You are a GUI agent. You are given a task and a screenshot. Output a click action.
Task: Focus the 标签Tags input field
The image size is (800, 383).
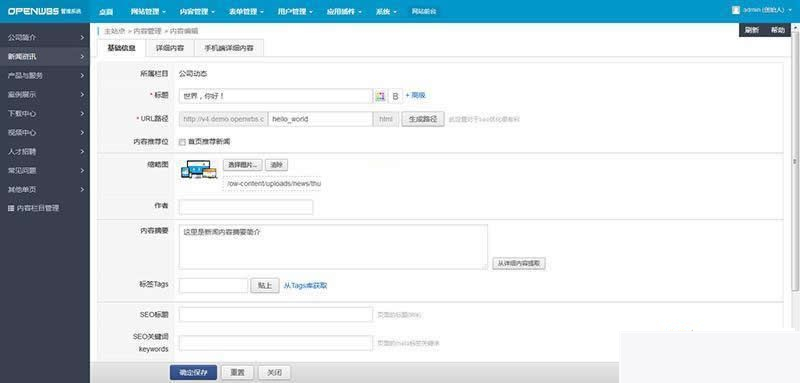(213, 286)
